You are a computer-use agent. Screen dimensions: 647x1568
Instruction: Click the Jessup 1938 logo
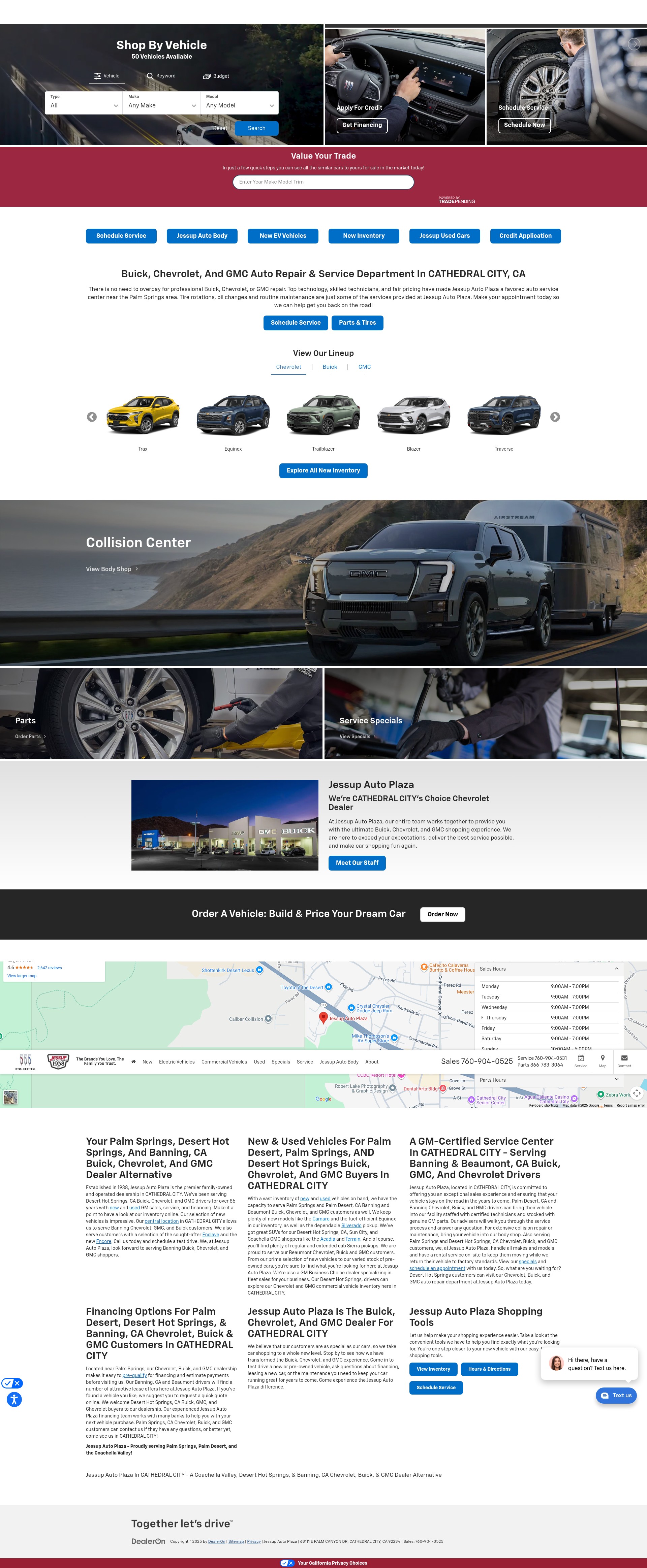coord(58,1062)
